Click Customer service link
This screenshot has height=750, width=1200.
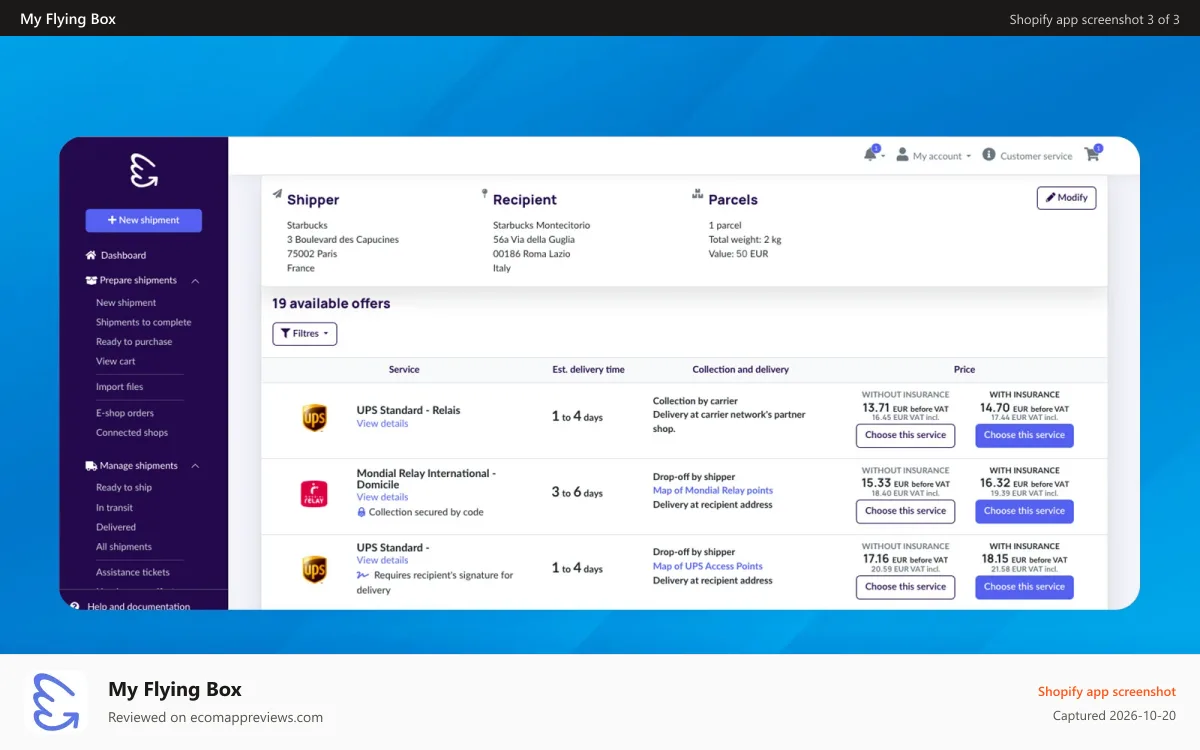click(x=1036, y=156)
